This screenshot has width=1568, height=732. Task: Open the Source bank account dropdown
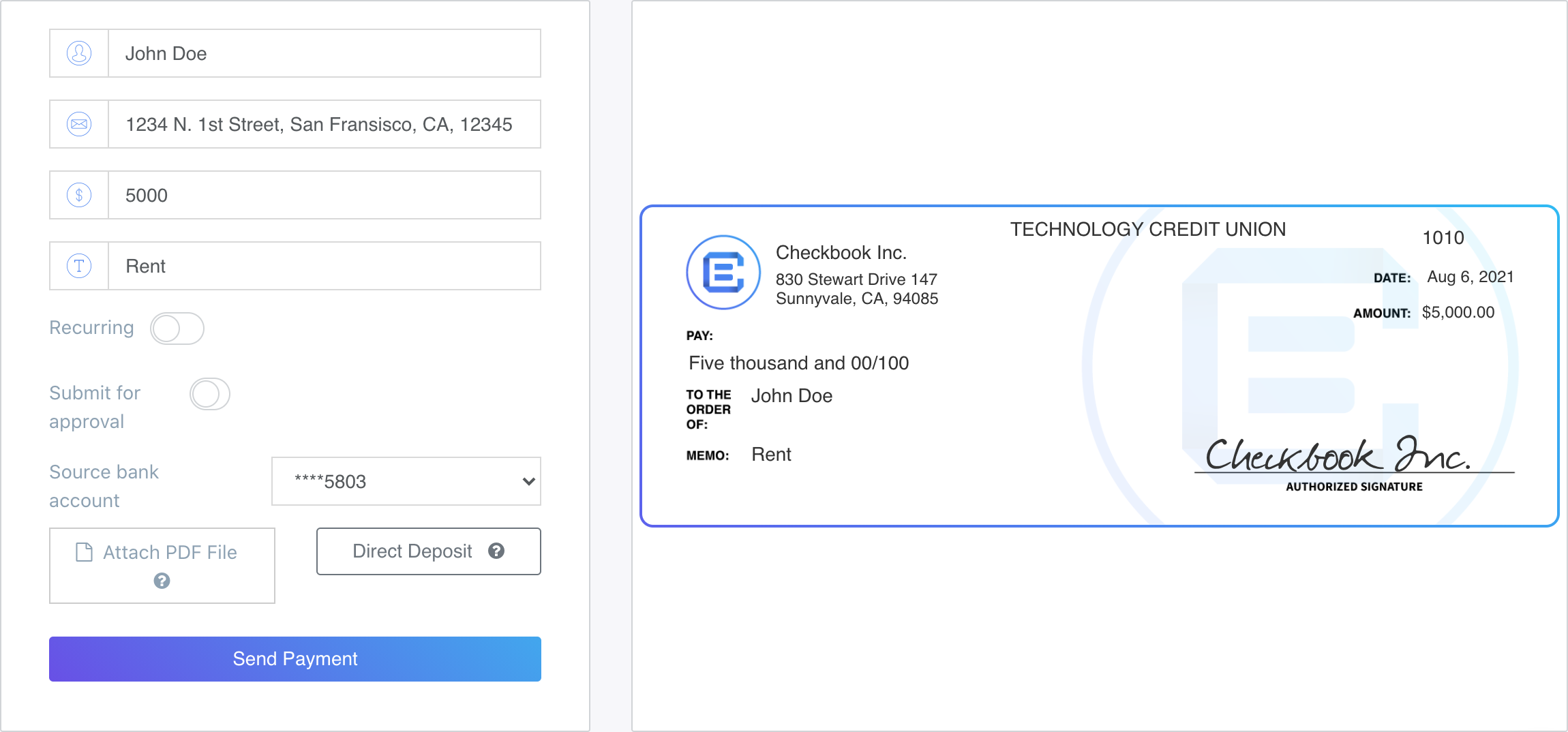[x=406, y=481]
